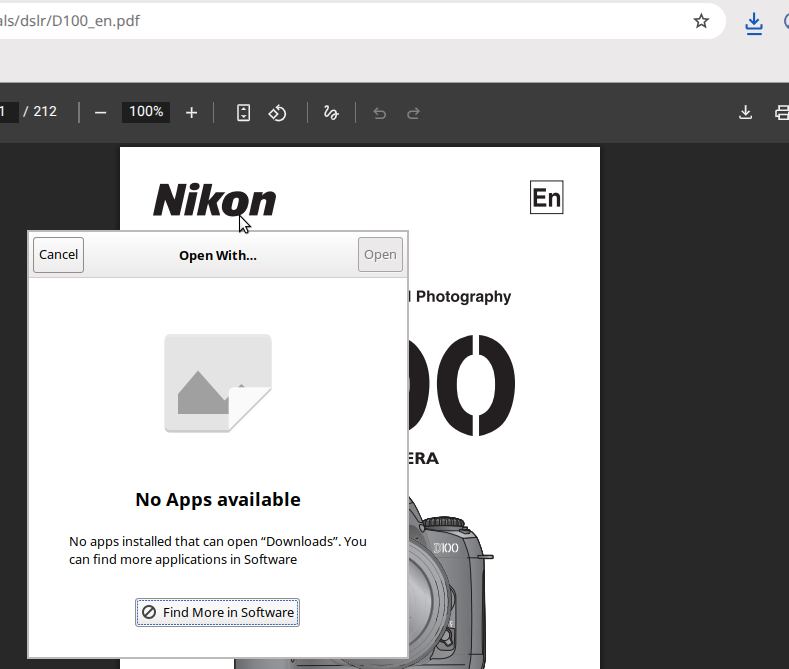Screen dimensions: 789x669
Task: Click the page number input field
Action: pos(8,112)
